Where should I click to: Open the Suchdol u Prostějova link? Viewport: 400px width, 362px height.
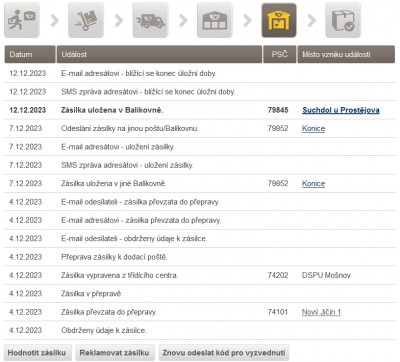click(341, 110)
